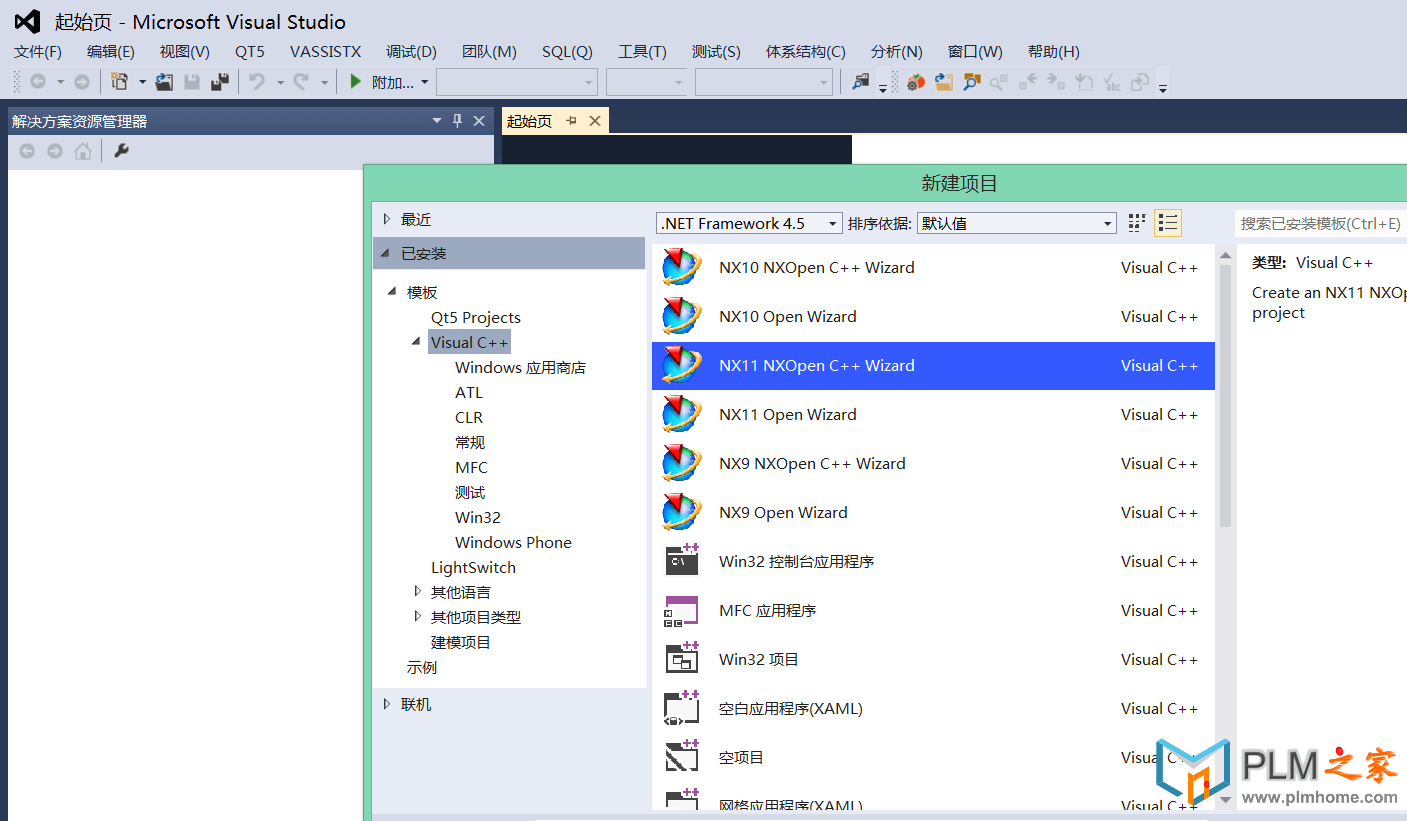Click the Visual Assist find symbol icon
Viewport: 1407px width, 821px height.
point(971,82)
